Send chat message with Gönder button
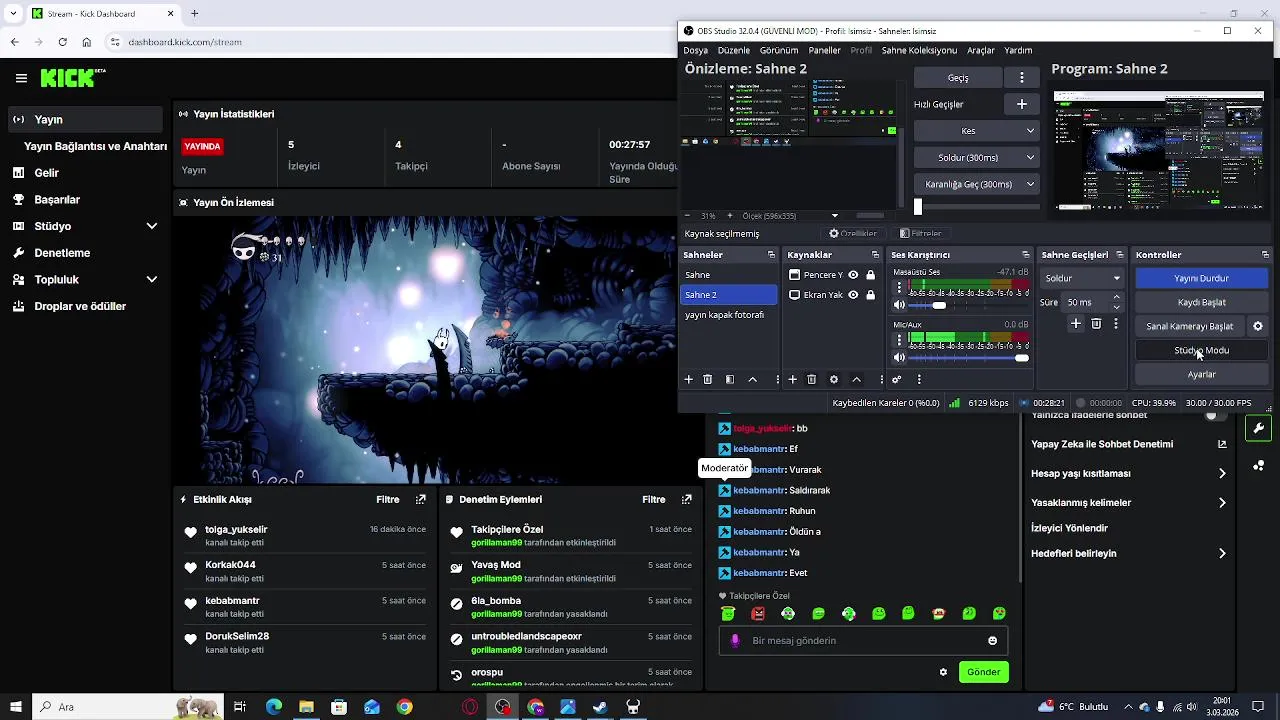The image size is (1280, 720). (983, 672)
